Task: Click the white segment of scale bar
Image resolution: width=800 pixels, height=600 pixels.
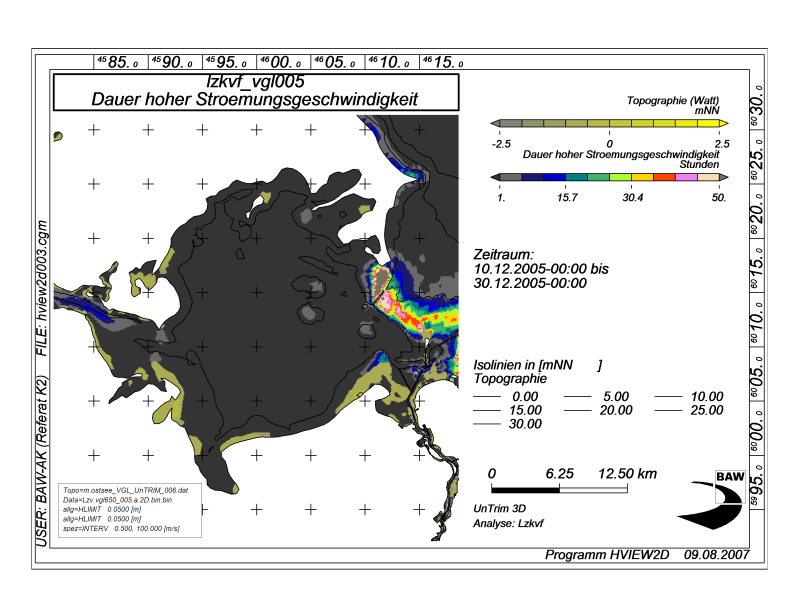Action: (x=593, y=490)
